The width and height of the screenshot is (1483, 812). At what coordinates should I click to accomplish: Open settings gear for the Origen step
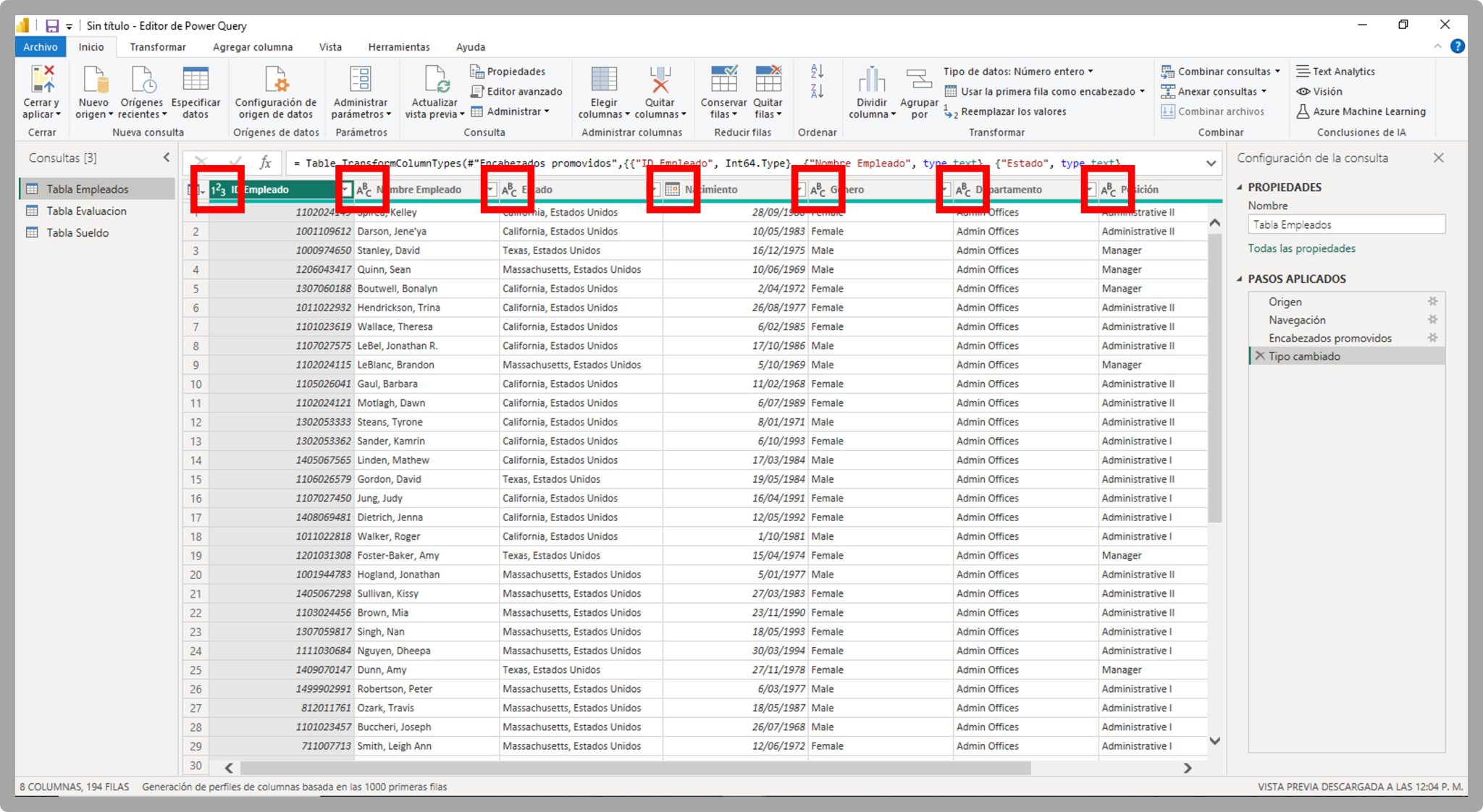[x=1432, y=302]
